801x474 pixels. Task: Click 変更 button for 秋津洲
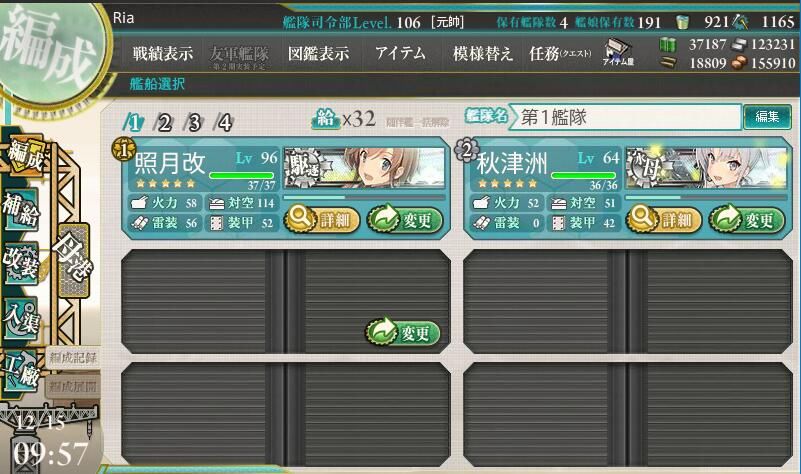[x=747, y=220]
